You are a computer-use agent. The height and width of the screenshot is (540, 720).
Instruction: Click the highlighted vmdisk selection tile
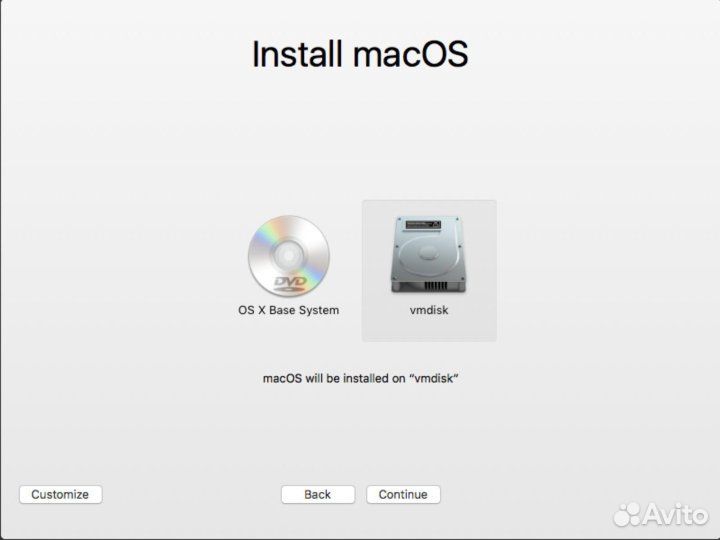click(429, 270)
